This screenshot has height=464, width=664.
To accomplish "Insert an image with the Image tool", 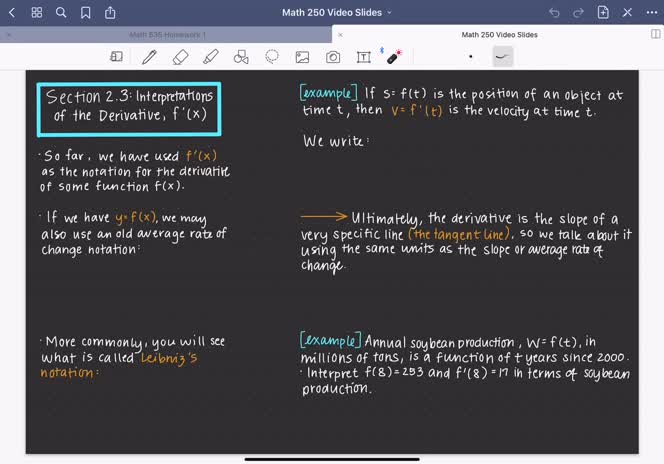I will point(302,57).
